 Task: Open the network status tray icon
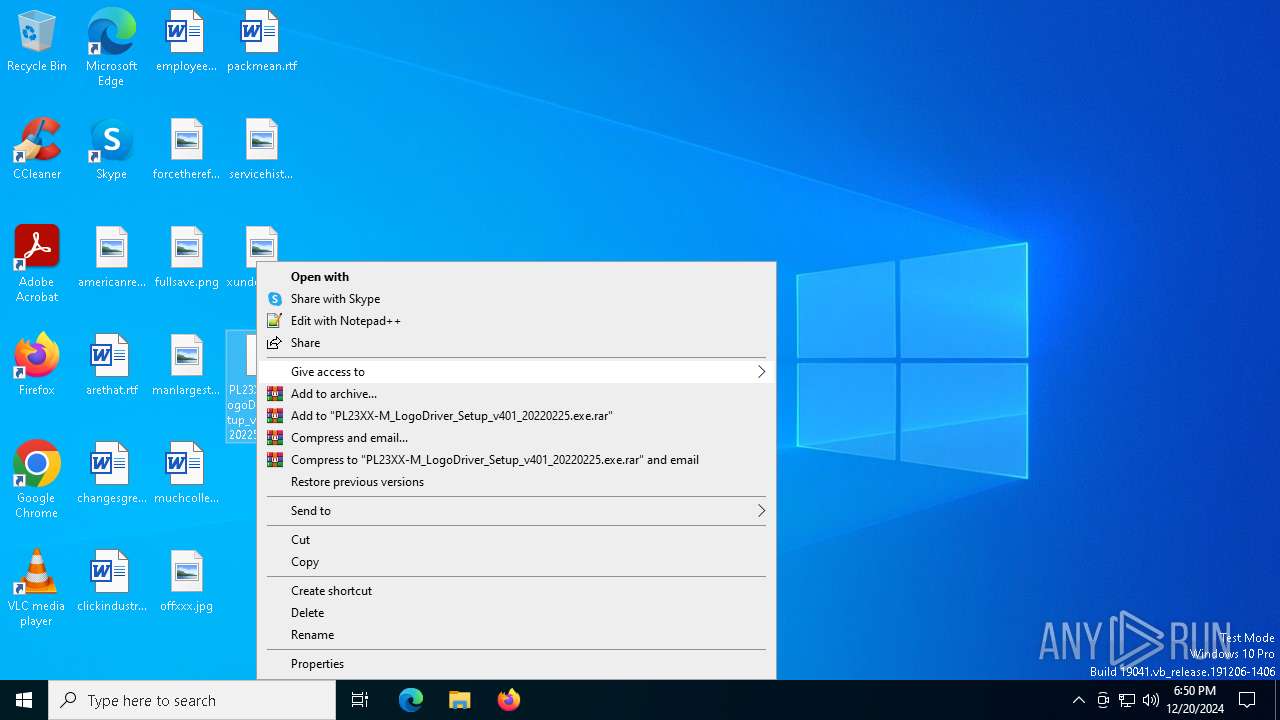(1127, 700)
